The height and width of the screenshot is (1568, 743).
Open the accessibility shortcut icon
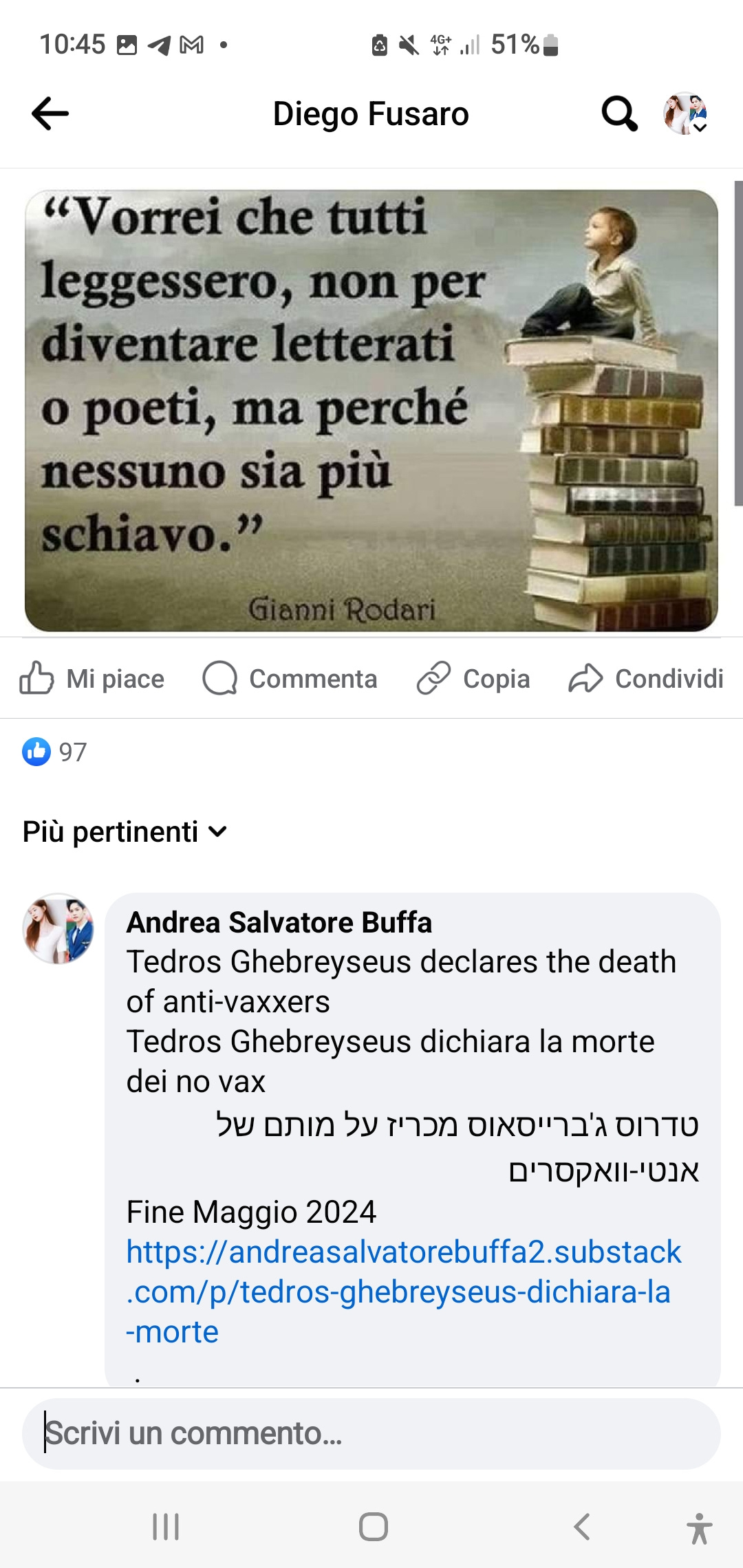coord(700,1528)
